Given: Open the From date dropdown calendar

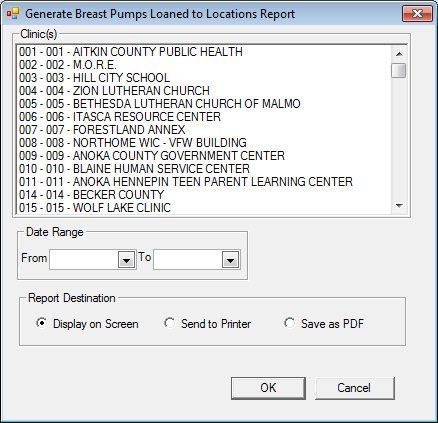Looking at the screenshot, I should (x=126, y=260).
